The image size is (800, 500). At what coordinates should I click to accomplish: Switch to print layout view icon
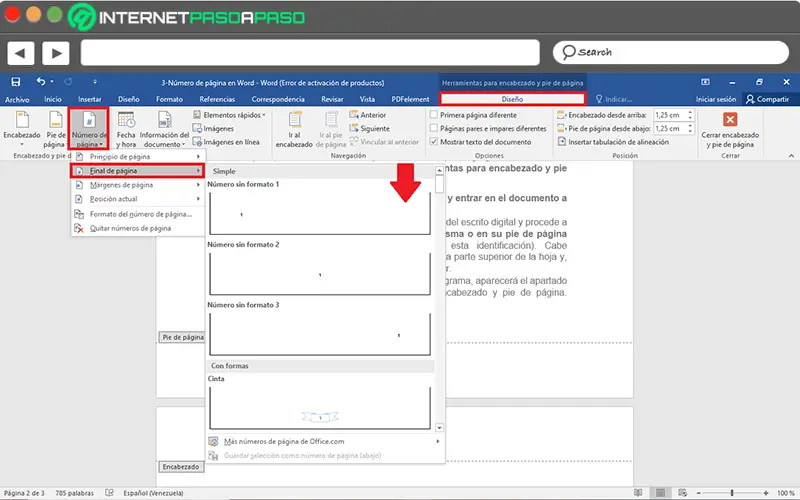click(660, 493)
